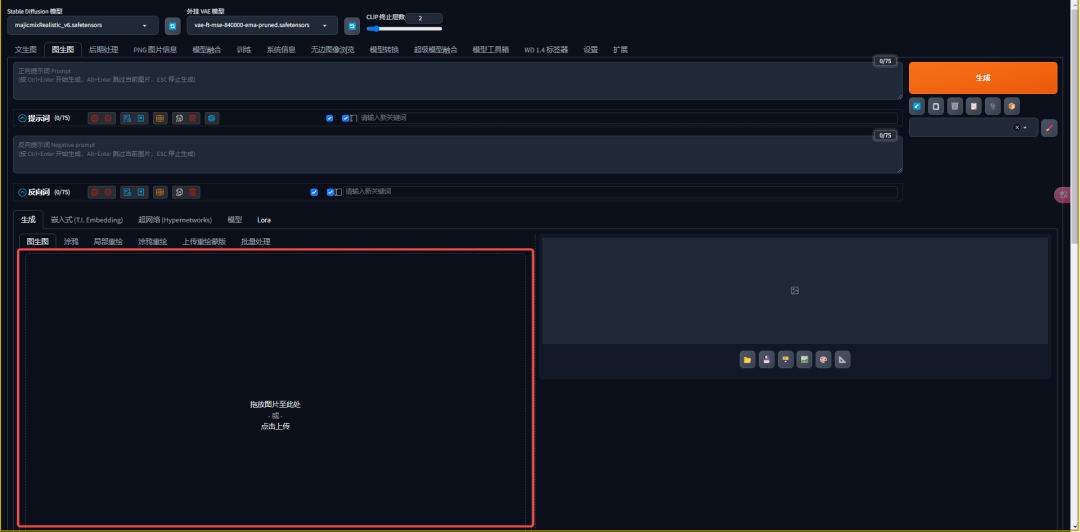This screenshot has width=1080, height=532.
Task: Click the orange 生成 button
Action: tap(983, 78)
